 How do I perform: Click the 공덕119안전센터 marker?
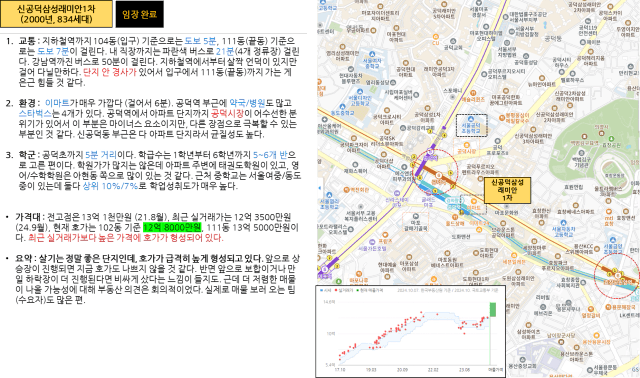tap(588, 21)
